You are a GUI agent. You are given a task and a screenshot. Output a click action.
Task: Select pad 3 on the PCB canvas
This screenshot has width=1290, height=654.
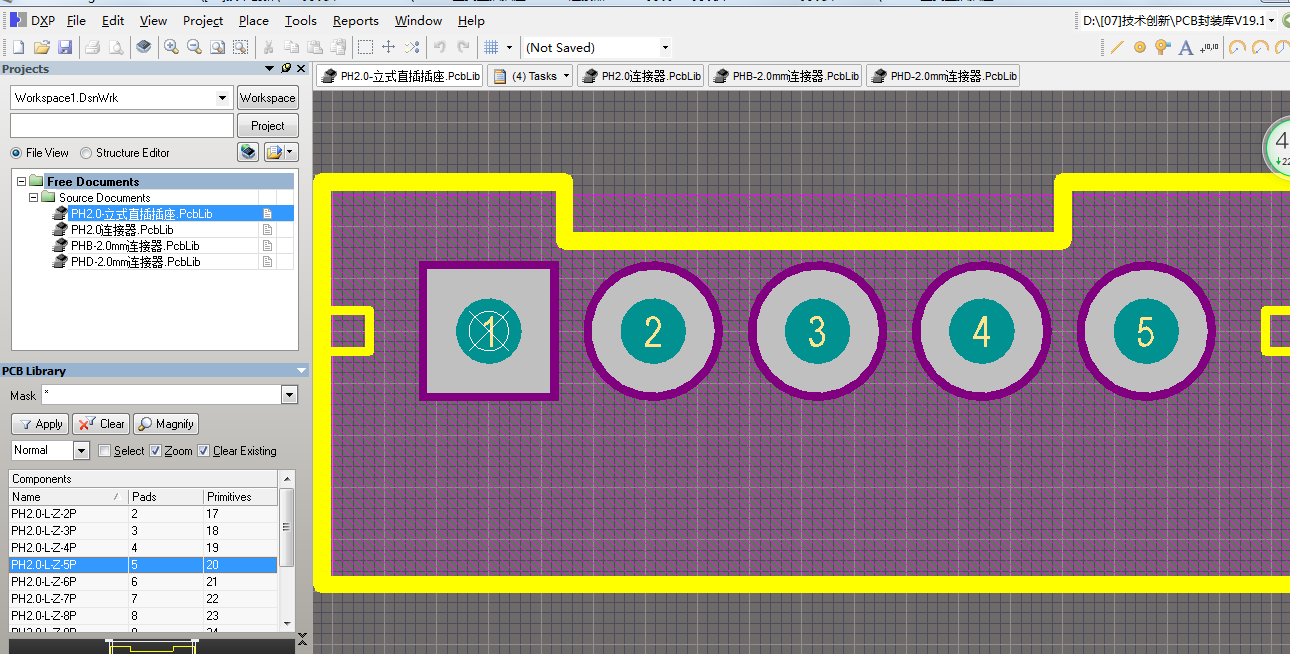tap(817, 331)
